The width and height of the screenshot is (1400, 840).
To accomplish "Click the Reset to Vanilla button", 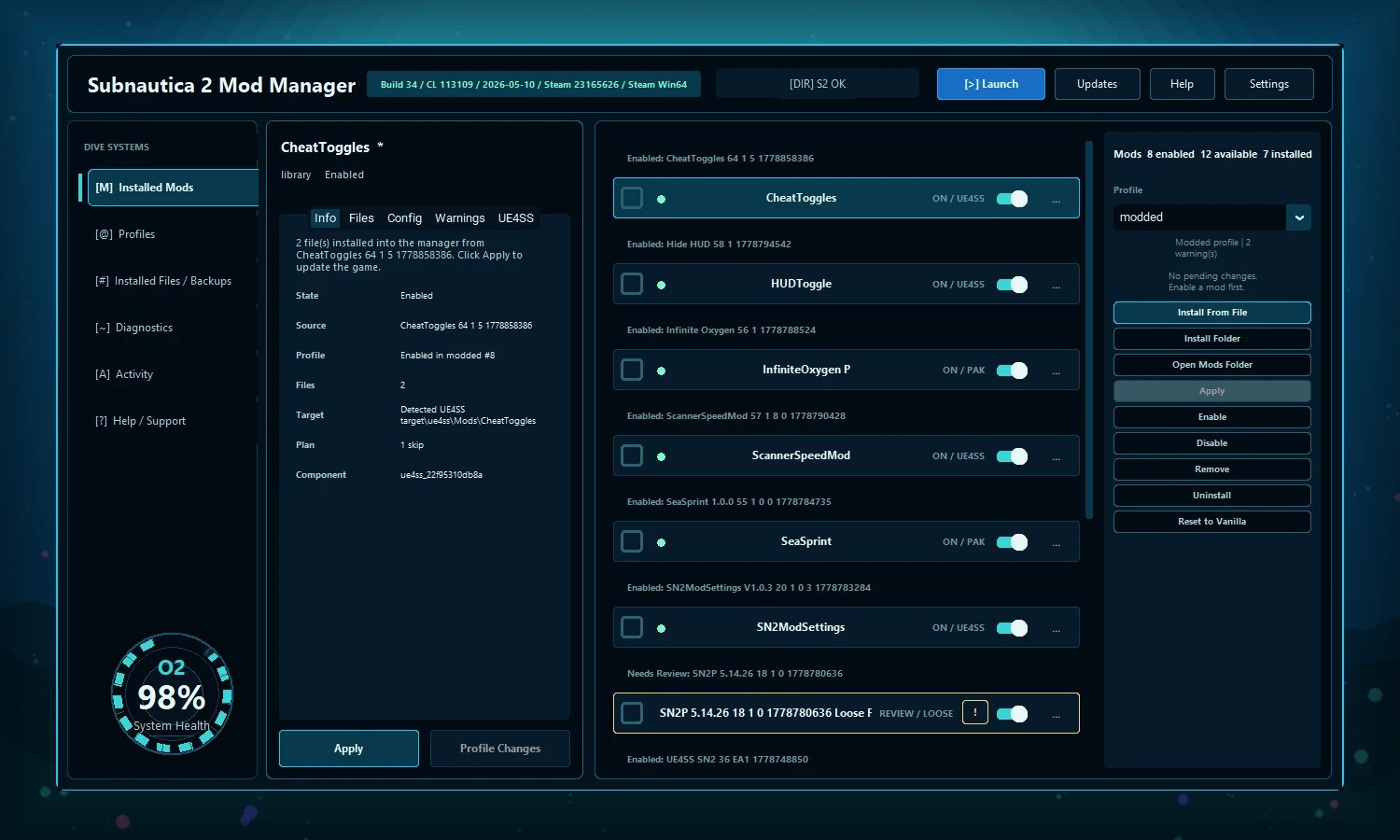I will point(1211,522).
